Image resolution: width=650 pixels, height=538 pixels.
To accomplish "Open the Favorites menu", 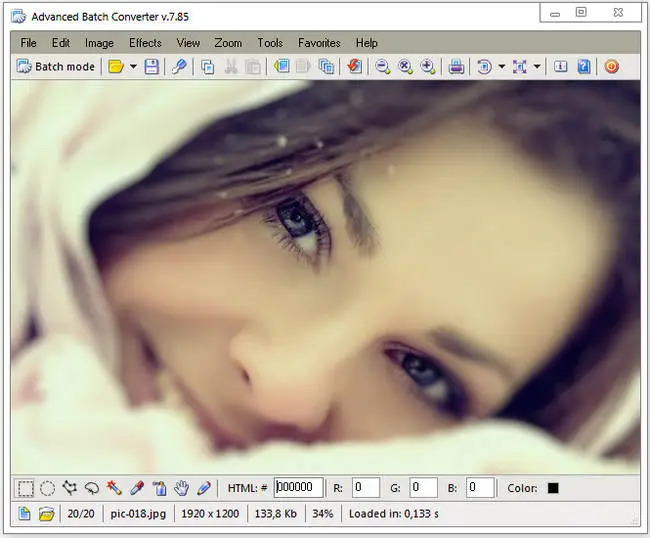I will (319, 43).
